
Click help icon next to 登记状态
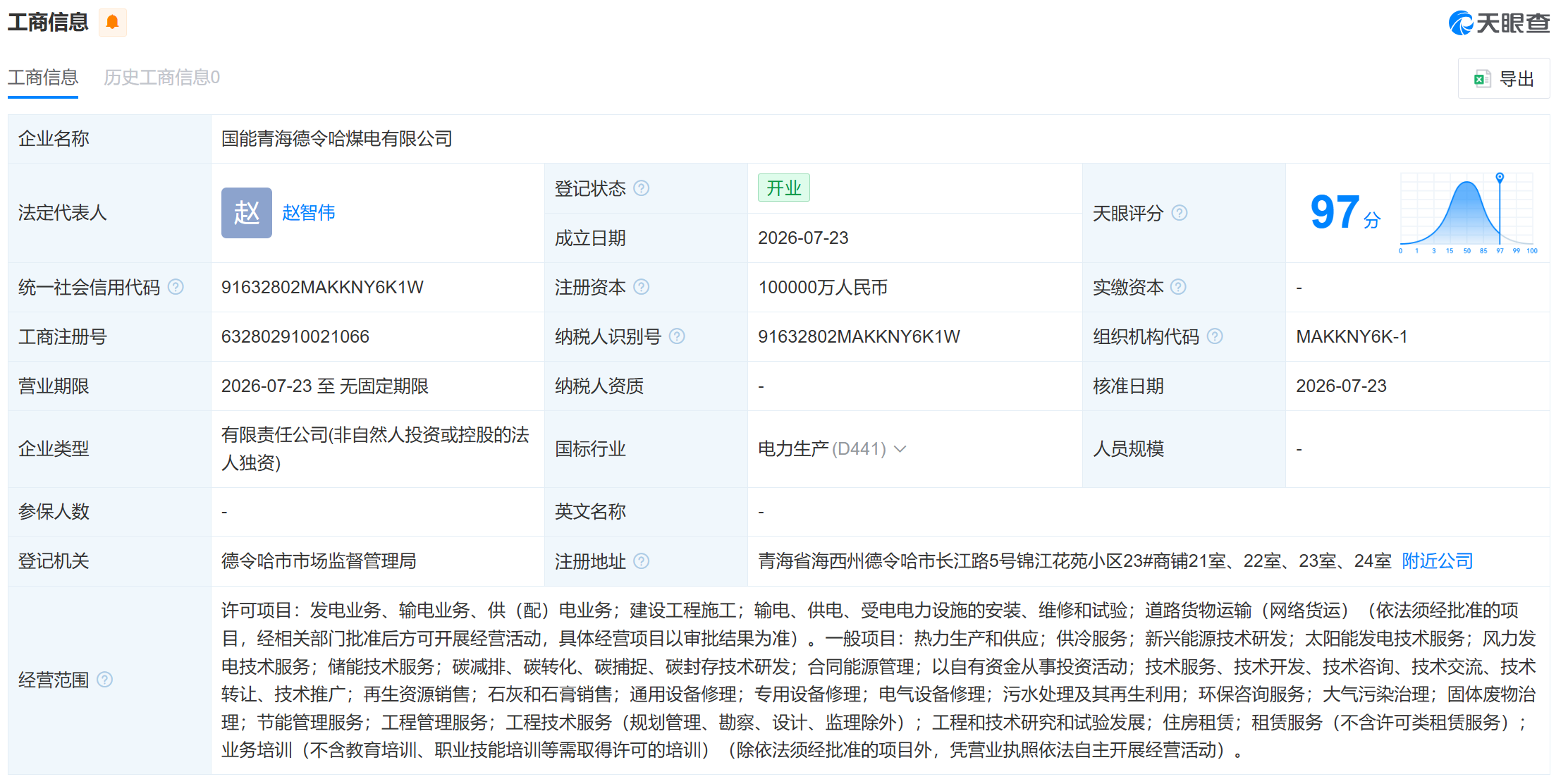641,188
